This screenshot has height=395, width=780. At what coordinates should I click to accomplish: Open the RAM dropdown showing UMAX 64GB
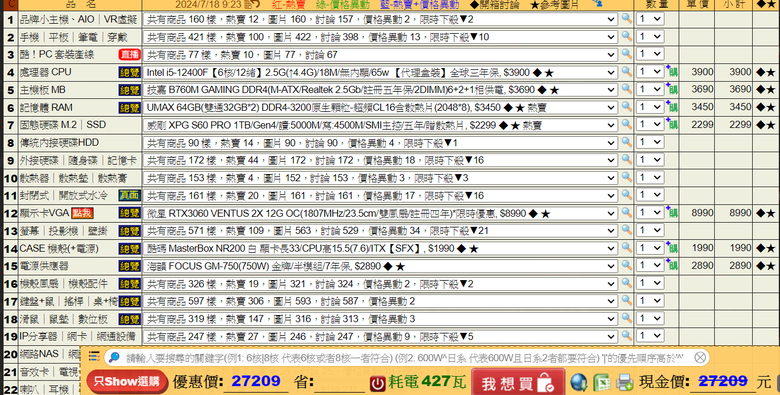coord(381,107)
